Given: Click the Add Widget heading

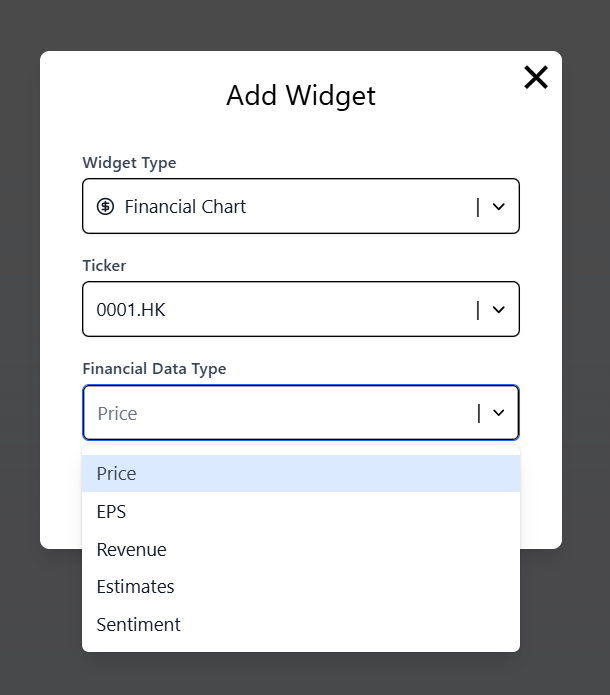Looking at the screenshot, I should pyautogui.click(x=301, y=96).
